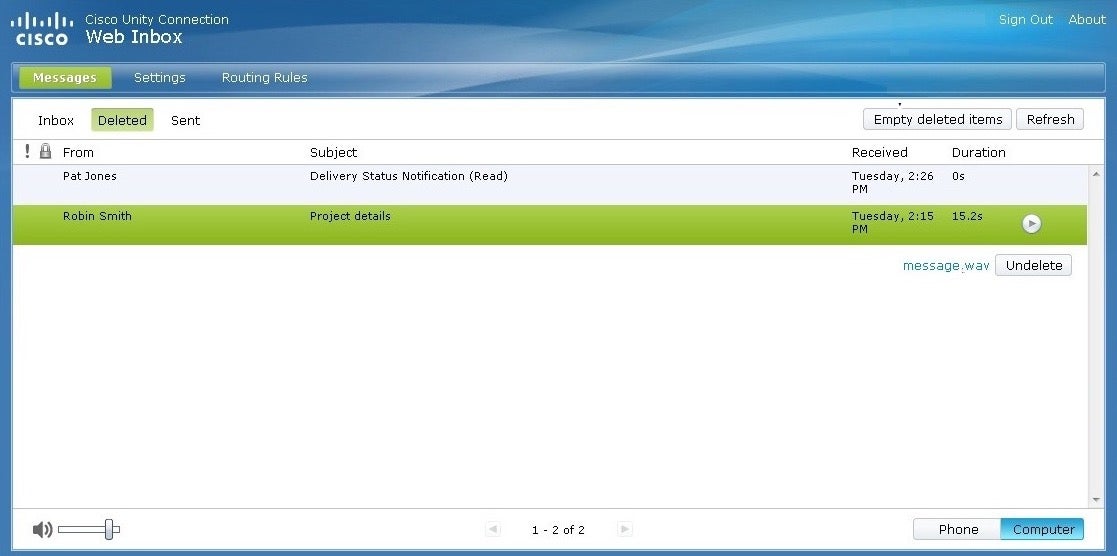Sort by the Received column header
This screenshot has height=556, width=1117.
pos(879,153)
